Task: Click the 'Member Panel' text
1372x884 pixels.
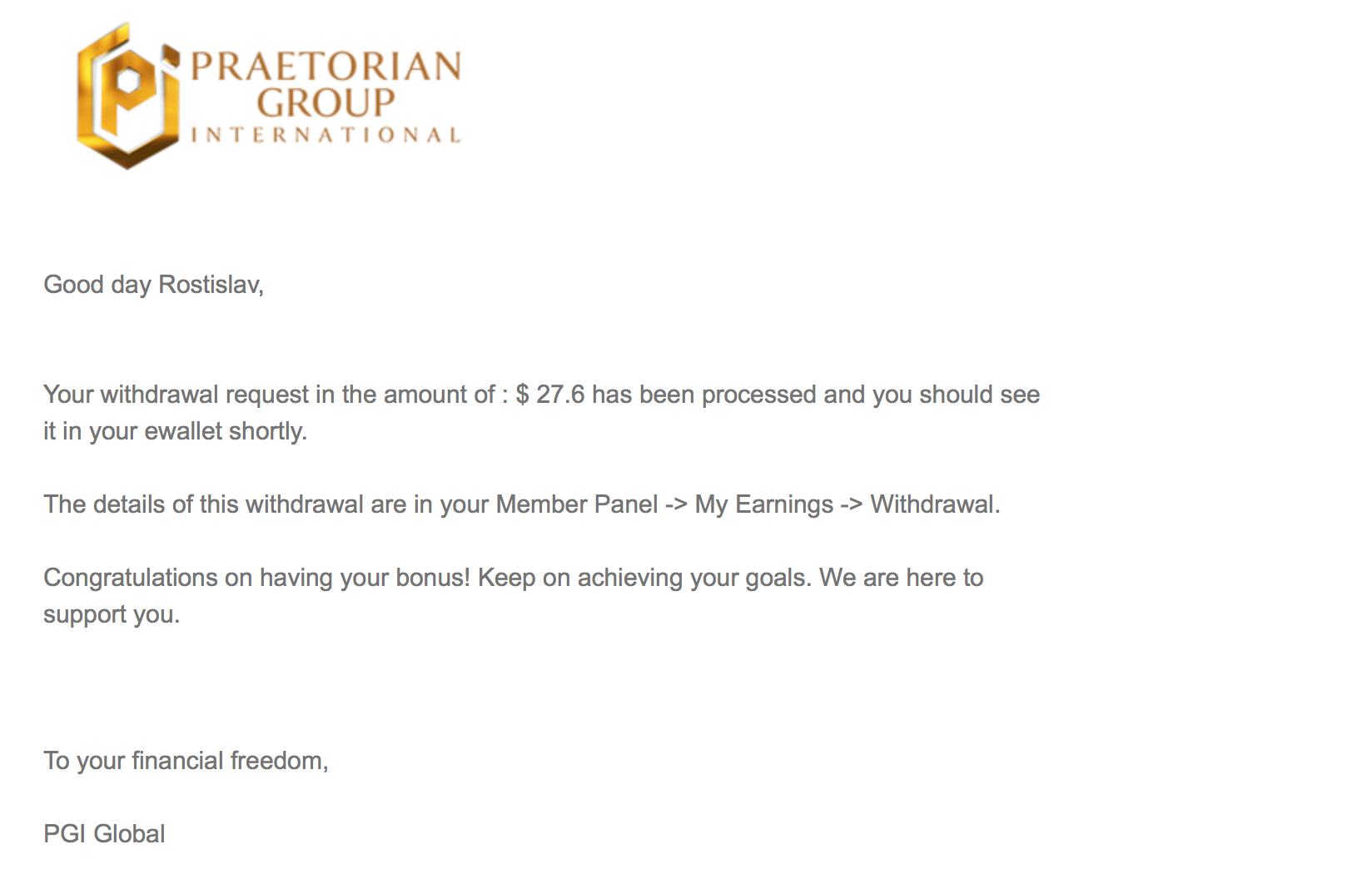Action: point(576,504)
